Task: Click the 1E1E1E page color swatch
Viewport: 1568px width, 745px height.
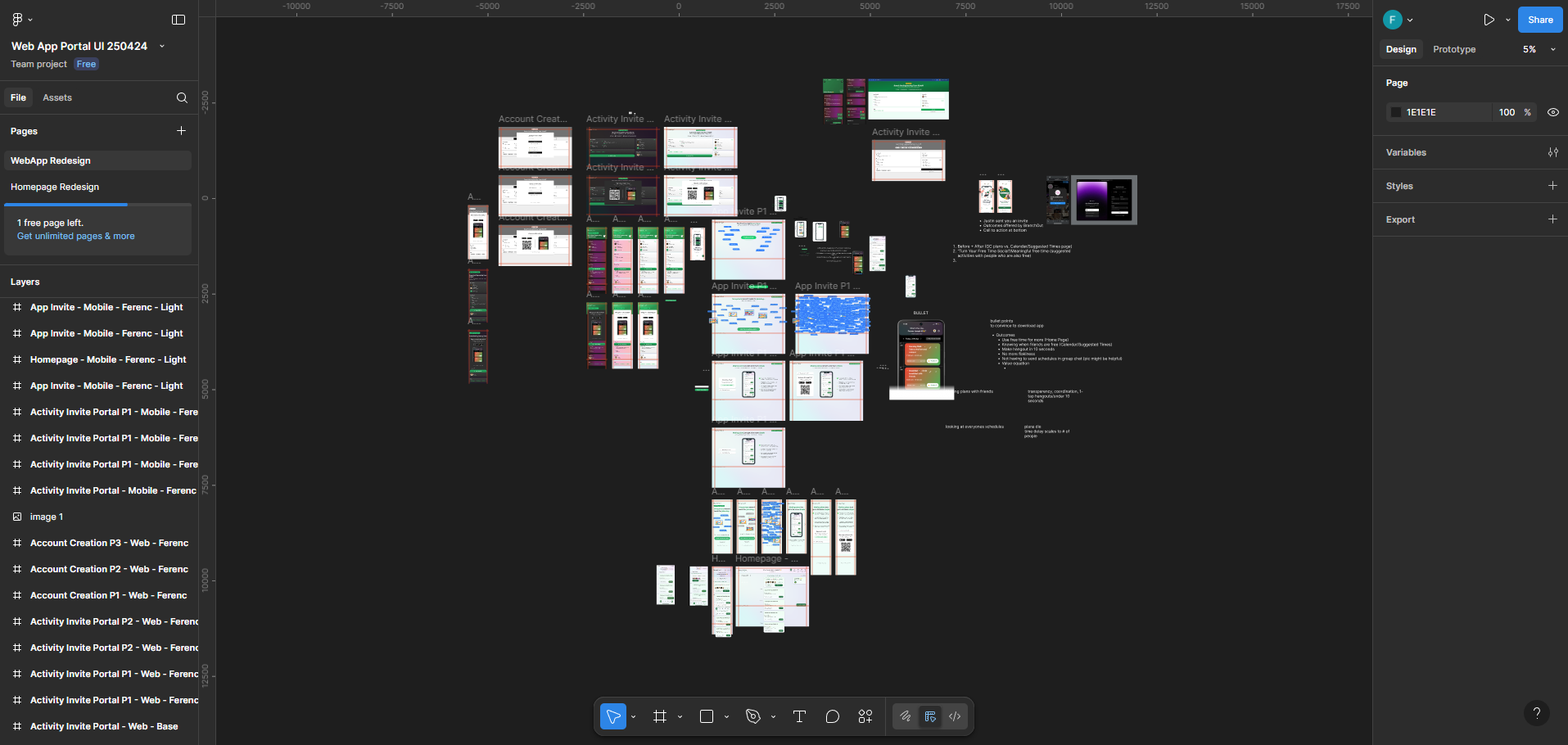Action: [x=1396, y=112]
